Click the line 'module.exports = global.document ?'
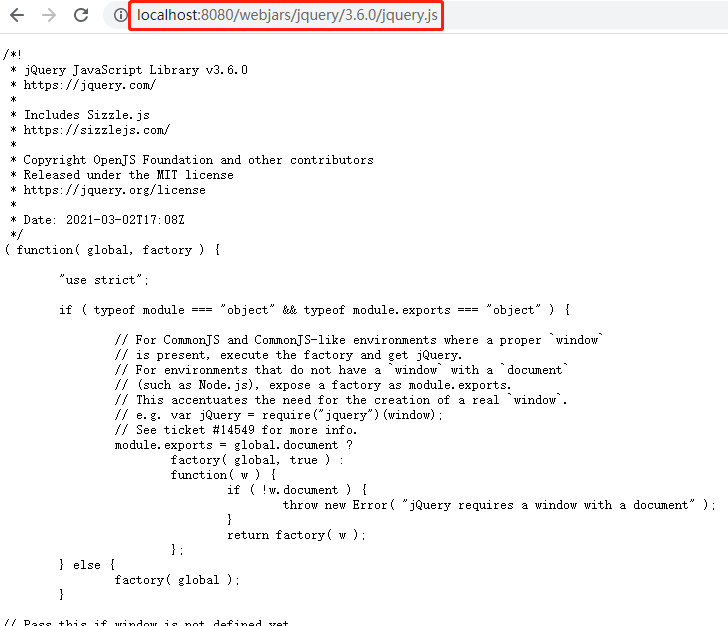This screenshot has height=626, width=728. tap(234, 445)
